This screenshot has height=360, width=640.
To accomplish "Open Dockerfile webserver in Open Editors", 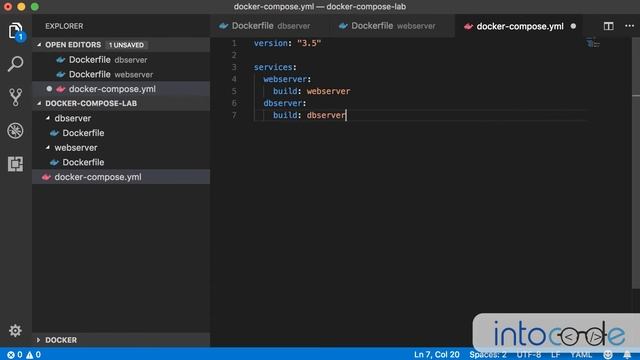I will tap(121, 74).
